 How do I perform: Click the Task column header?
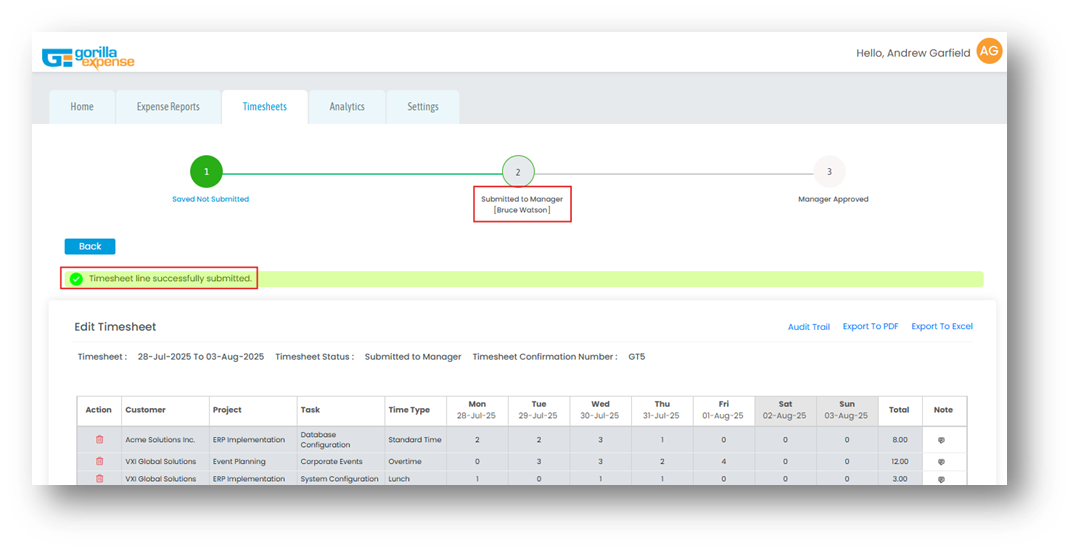340,410
